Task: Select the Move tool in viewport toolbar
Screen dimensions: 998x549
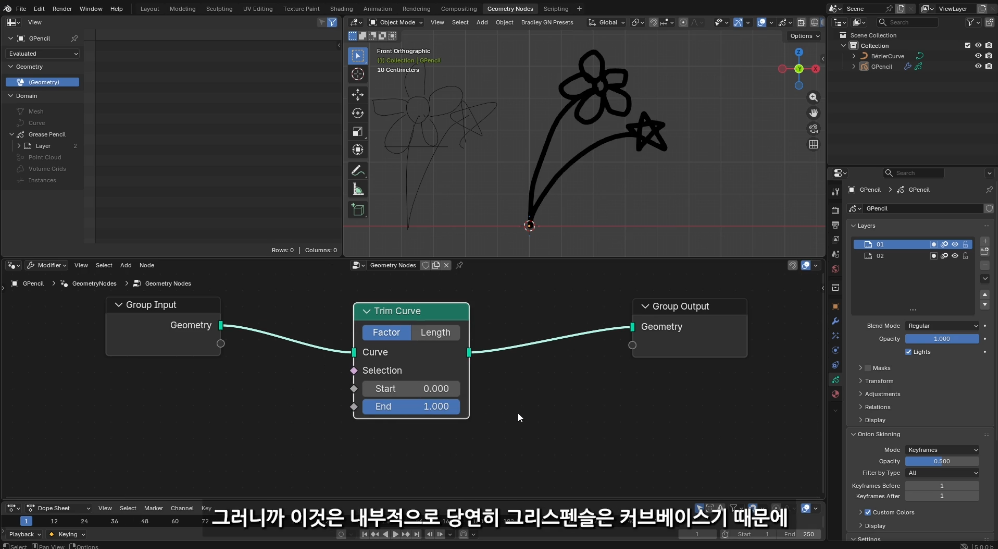Action: pos(358,94)
